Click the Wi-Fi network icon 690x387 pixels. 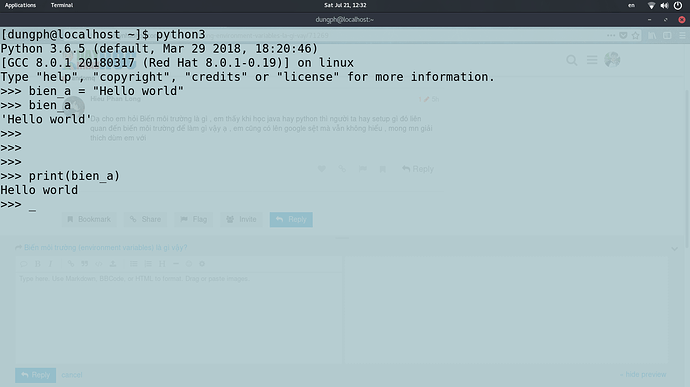[651, 5]
